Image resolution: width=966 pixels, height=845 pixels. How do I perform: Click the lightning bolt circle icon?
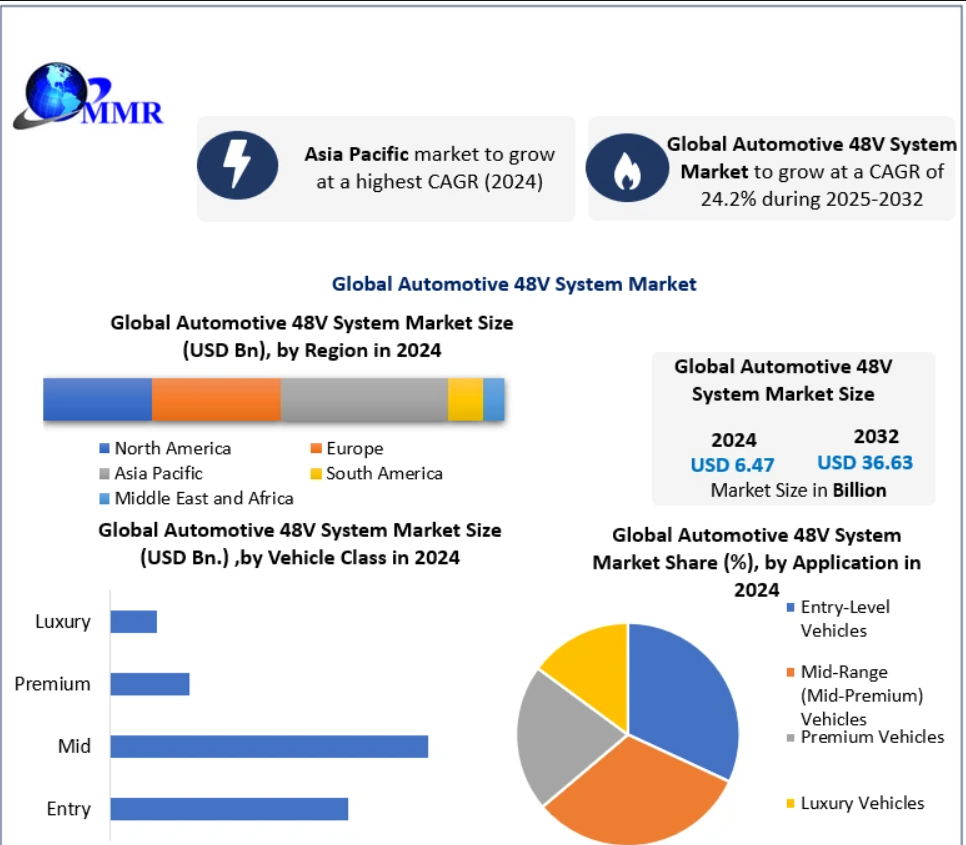(237, 167)
